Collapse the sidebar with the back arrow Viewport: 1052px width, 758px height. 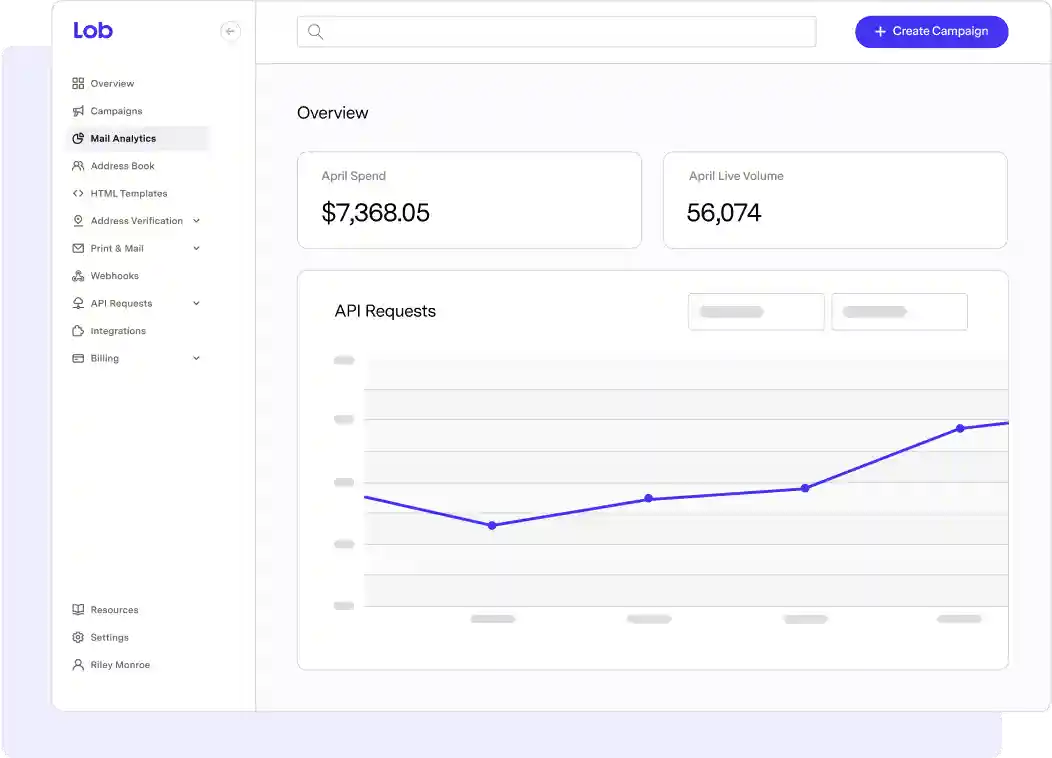[231, 31]
